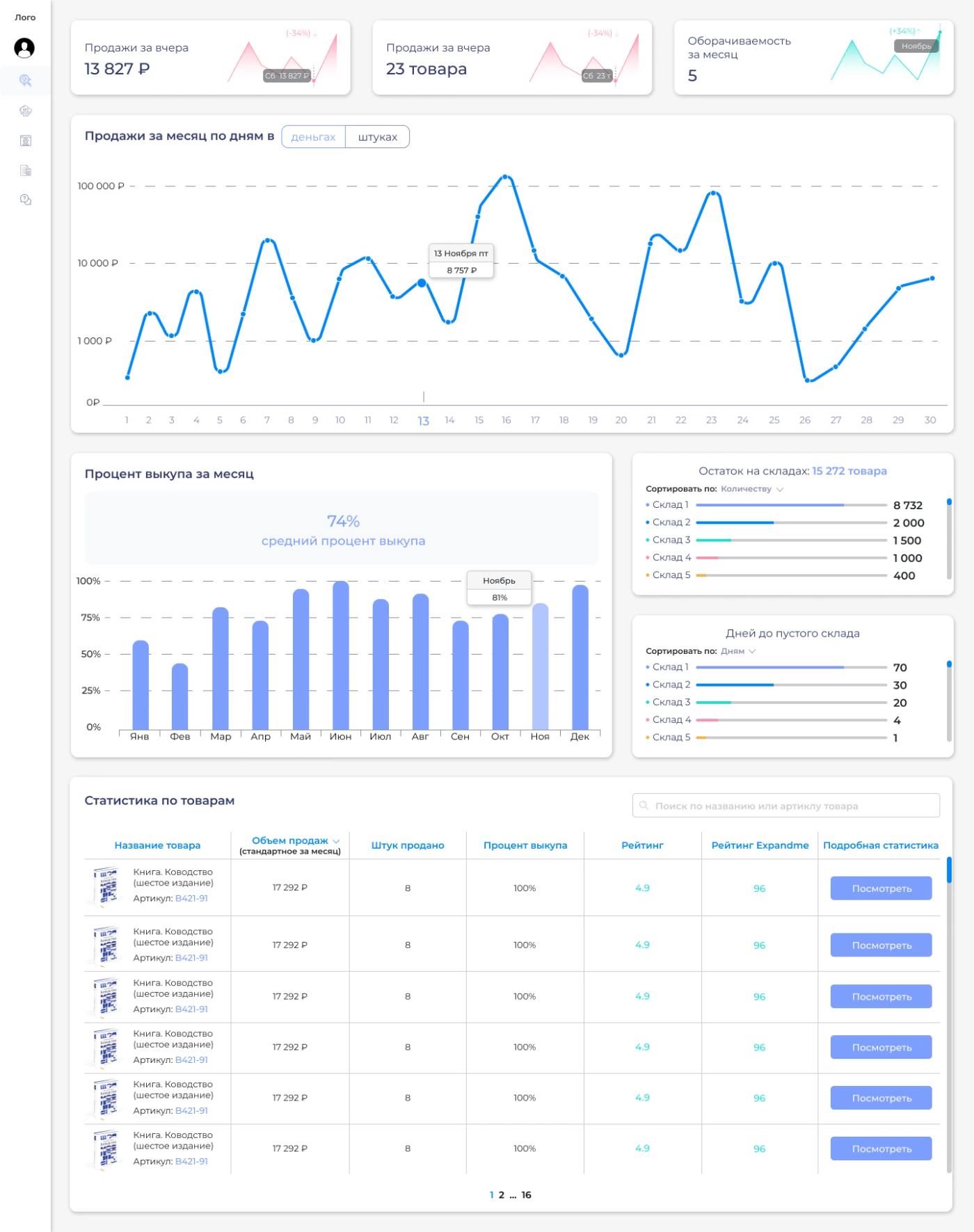Click Склад 5 in days-until-empty list
The width and height of the screenshot is (974, 1232).
tap(671, 737)
